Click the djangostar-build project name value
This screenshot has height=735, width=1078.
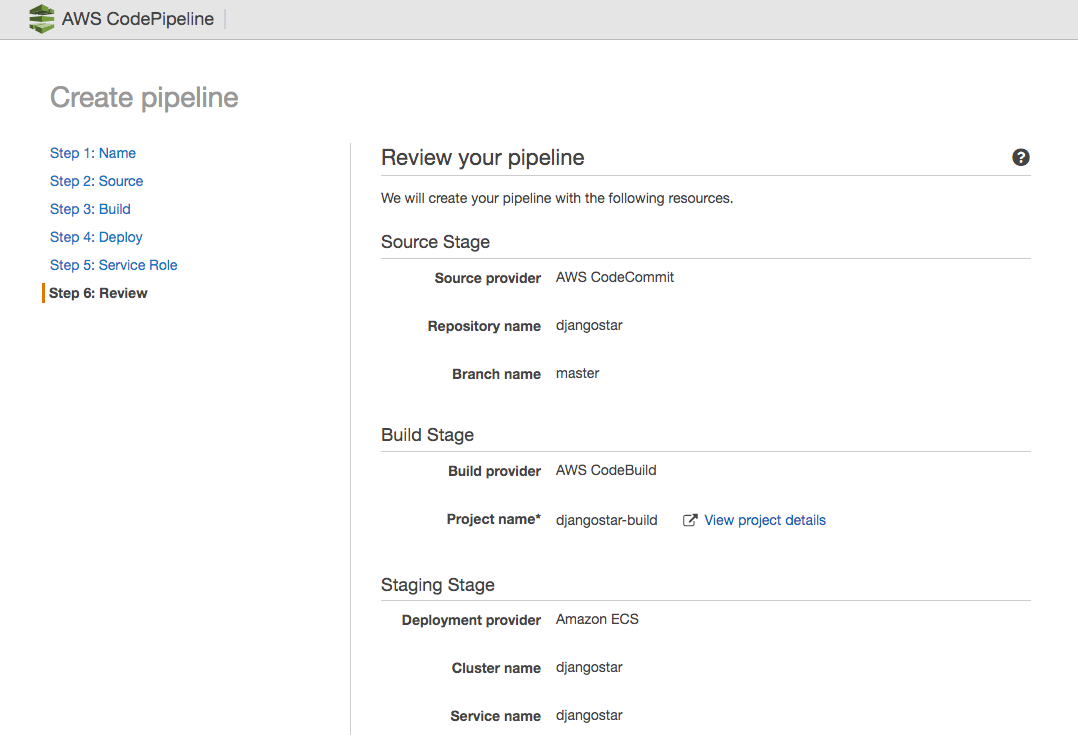(x=606, y=520)
